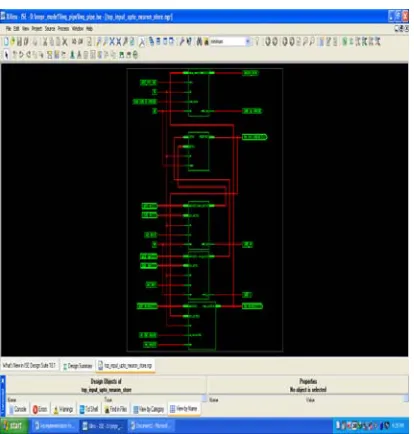Open the Warnings tab
The width and height of the screenshot is (414, 434).
[x=63, y=409]
